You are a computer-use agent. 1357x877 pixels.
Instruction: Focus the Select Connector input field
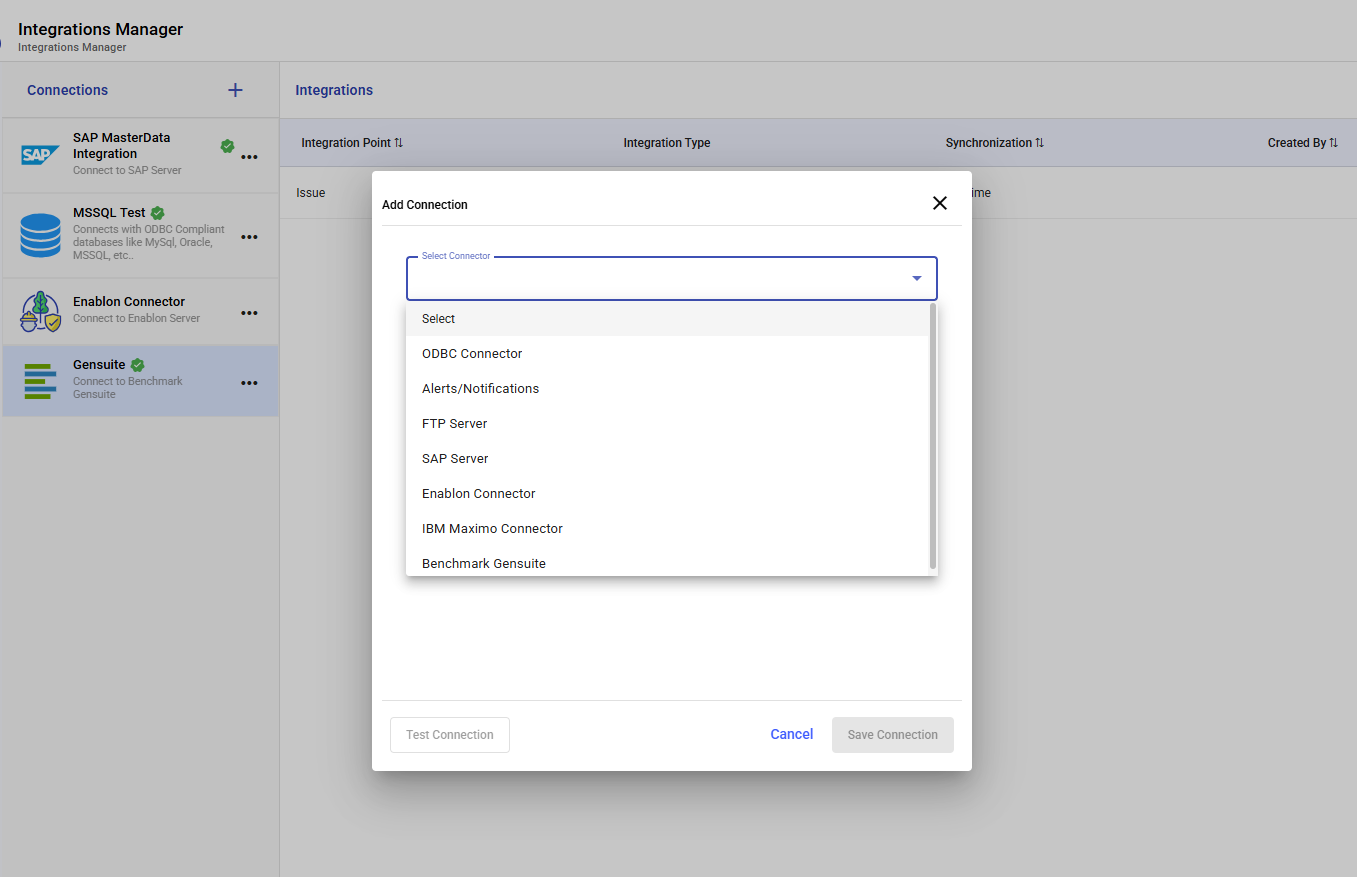(672, 279)
